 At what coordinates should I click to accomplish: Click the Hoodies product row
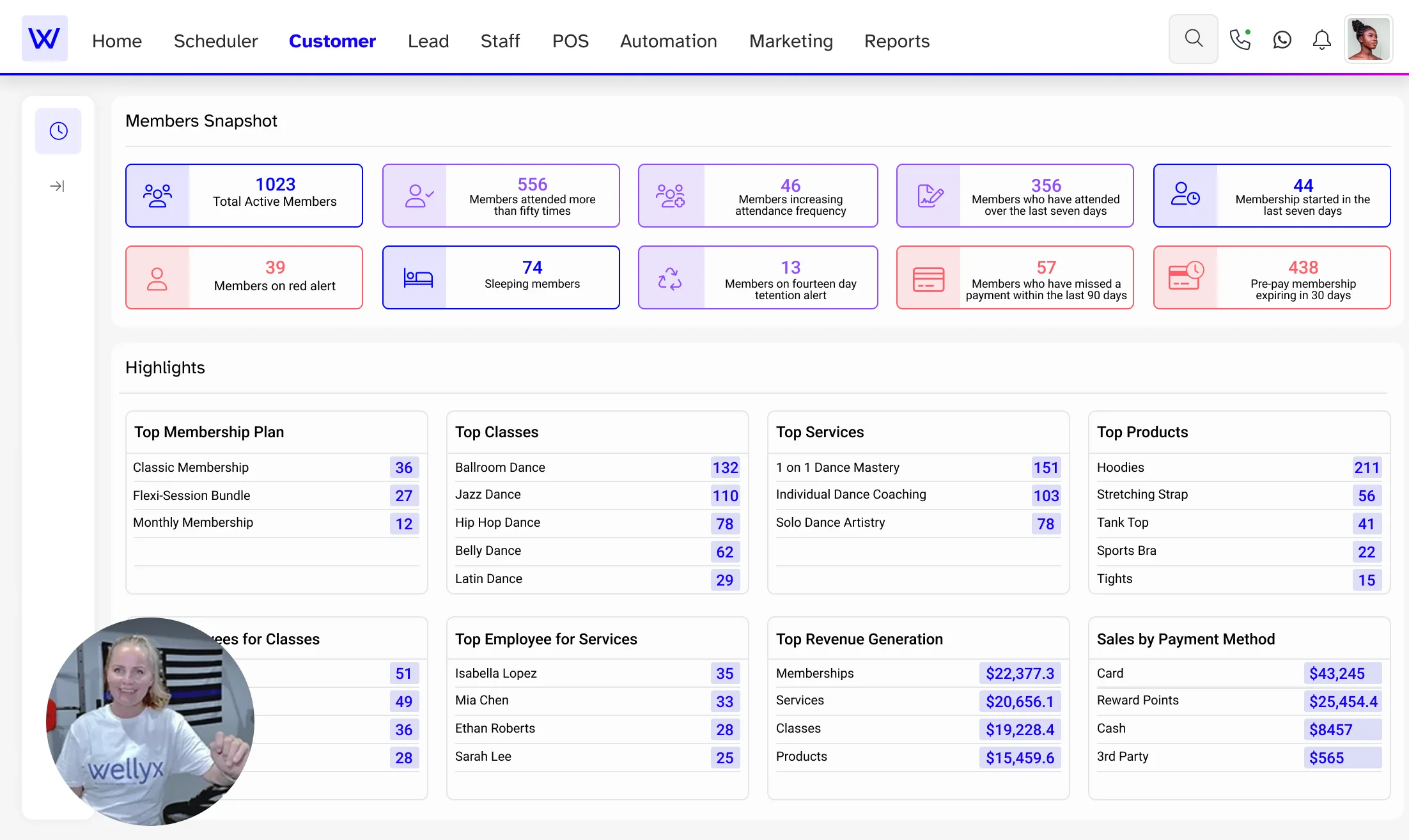[x=1120, y=467]
